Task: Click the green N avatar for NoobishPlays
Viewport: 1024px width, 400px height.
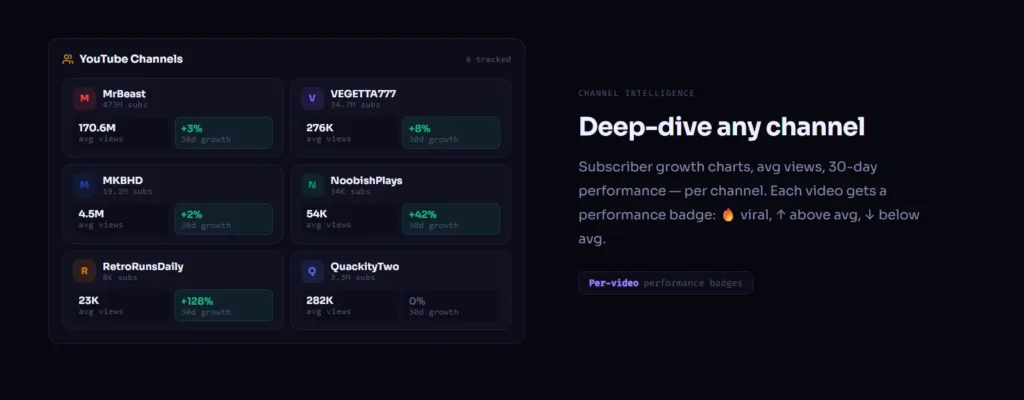Action: tap(312, 185)
